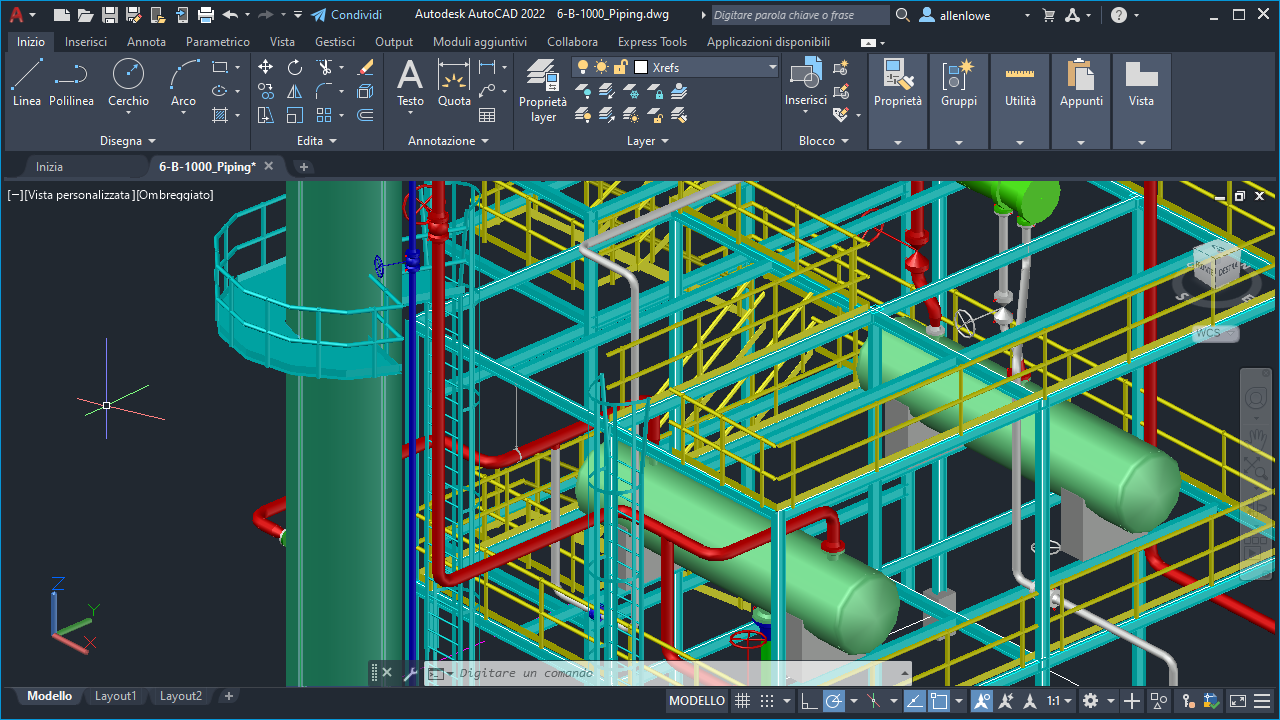Toggle the drawing grid display

pos(743,701)
